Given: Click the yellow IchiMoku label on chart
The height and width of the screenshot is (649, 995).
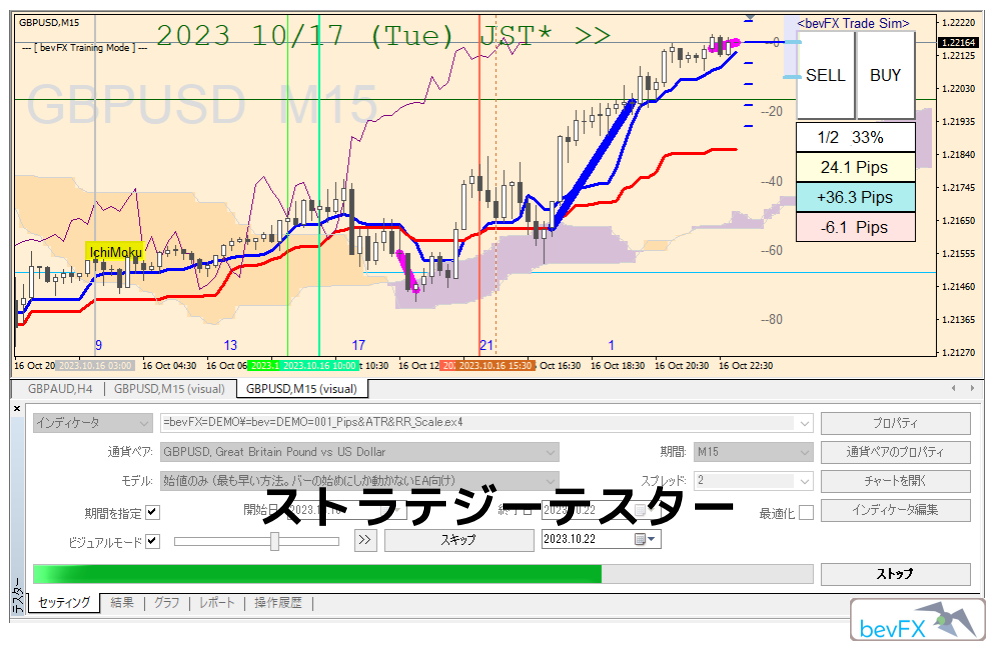Looking at the screenshot, I should click(x=115, y=252).
